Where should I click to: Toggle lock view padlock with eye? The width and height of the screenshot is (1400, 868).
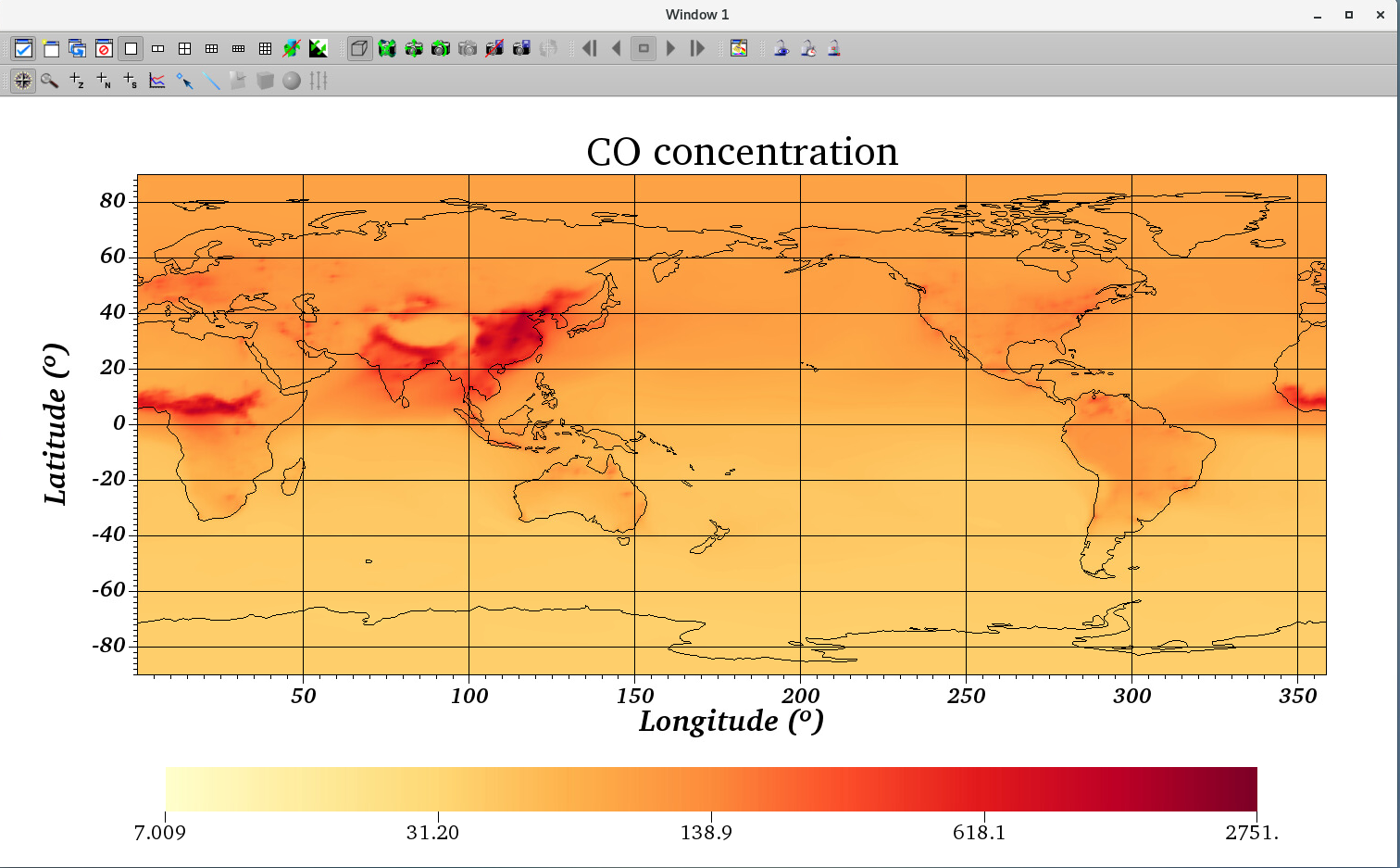[781, 48]
